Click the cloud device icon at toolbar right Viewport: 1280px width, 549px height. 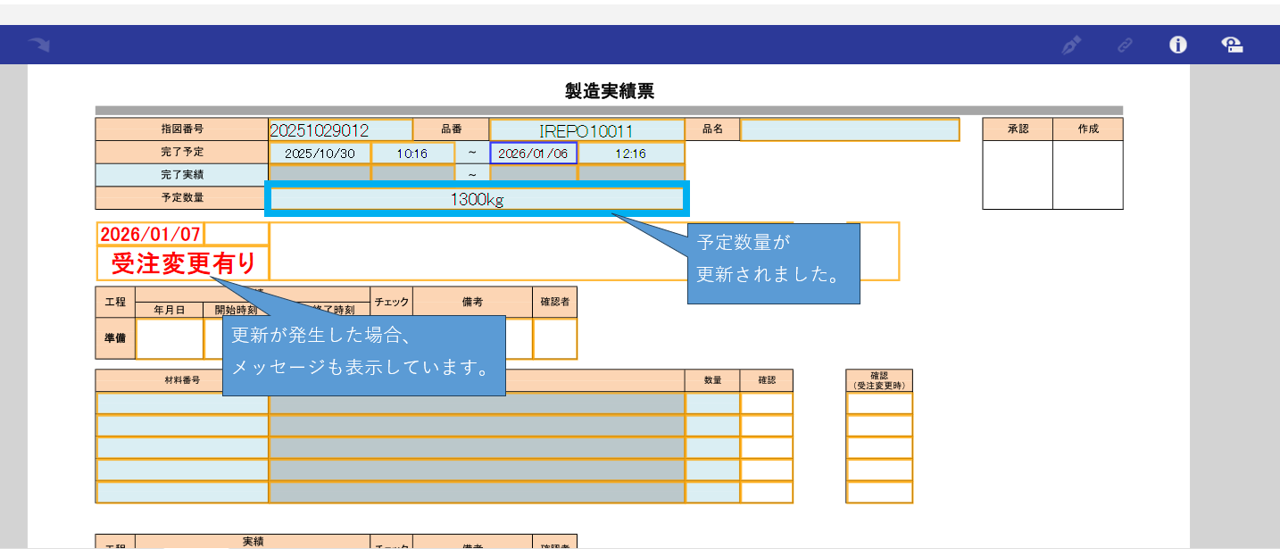pyautogui.click(x=1232, y=45)
